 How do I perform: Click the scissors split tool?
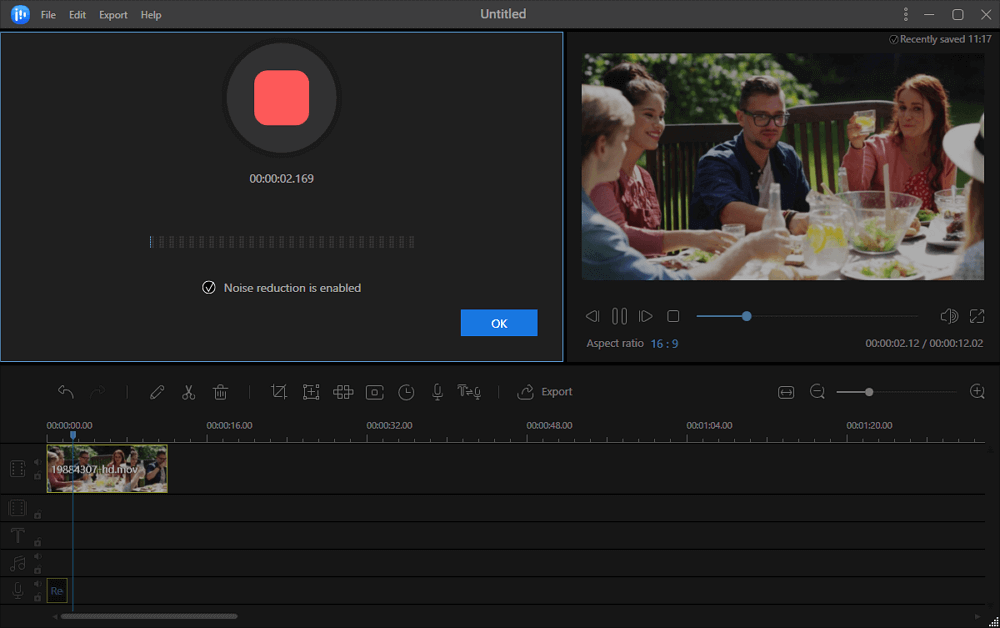188,392
